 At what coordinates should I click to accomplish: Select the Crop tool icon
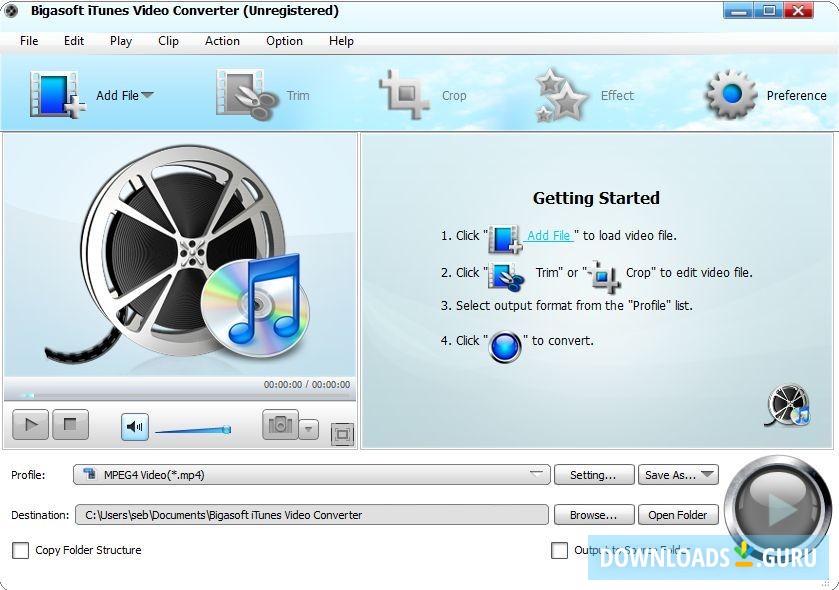404,94
